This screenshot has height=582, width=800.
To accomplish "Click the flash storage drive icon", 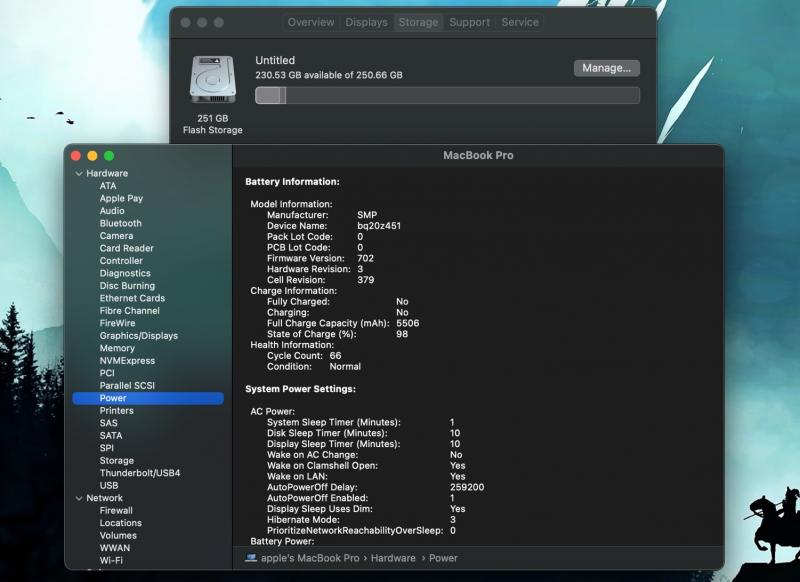I will (x=213, y=80).
